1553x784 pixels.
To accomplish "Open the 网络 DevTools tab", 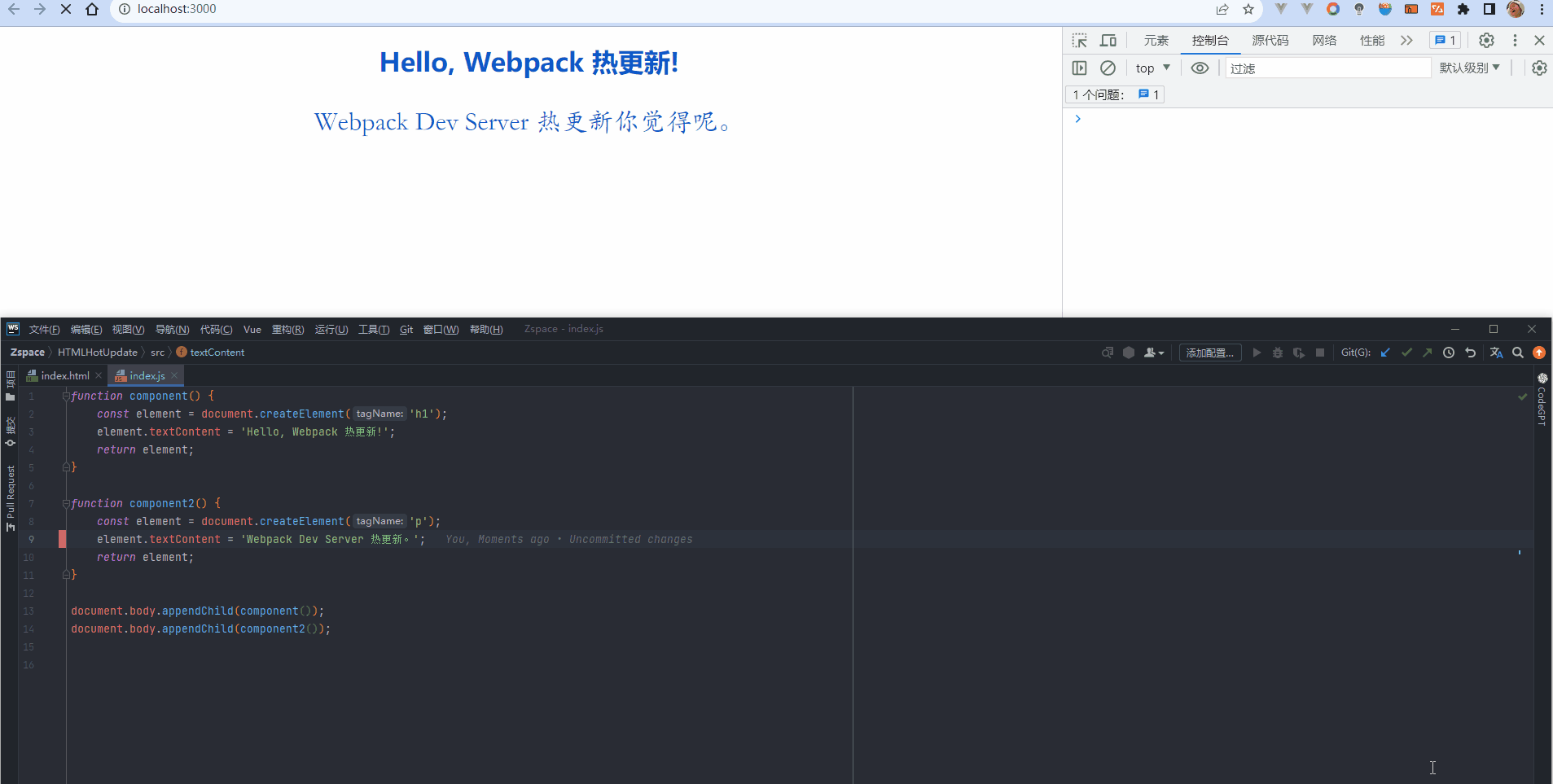I will click(x=1325, y=41).
